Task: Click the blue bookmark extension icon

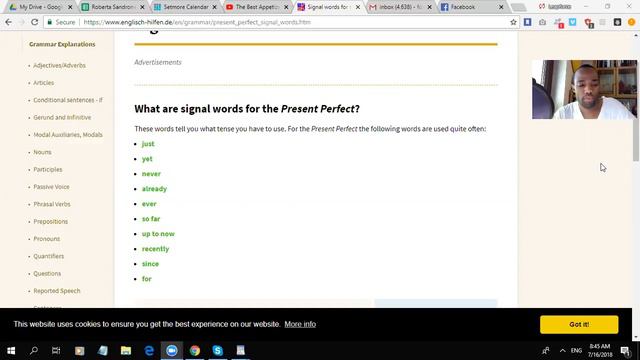Action: [528, 22]
